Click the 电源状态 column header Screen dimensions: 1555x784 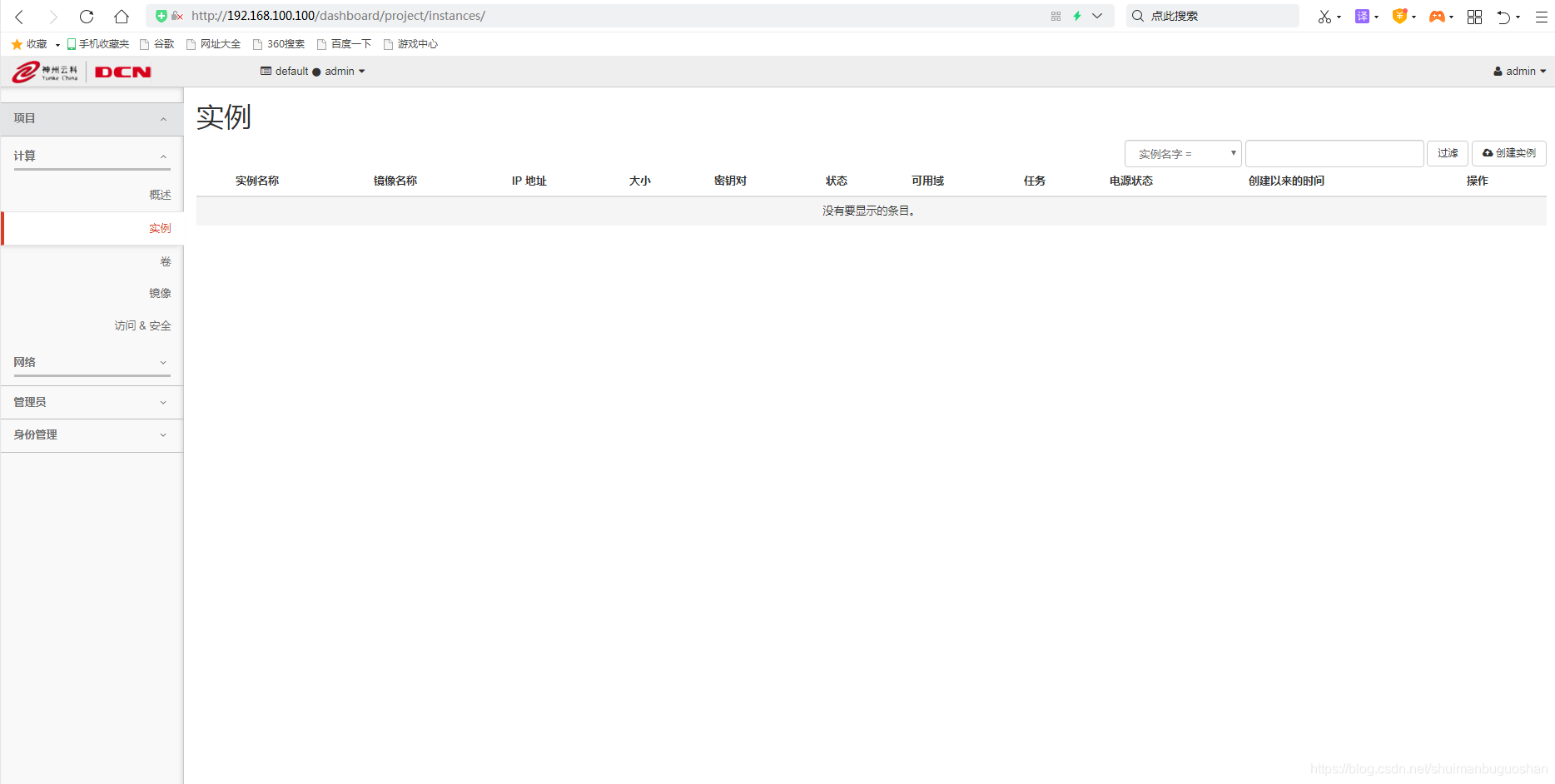click(x=1131, y=181)
